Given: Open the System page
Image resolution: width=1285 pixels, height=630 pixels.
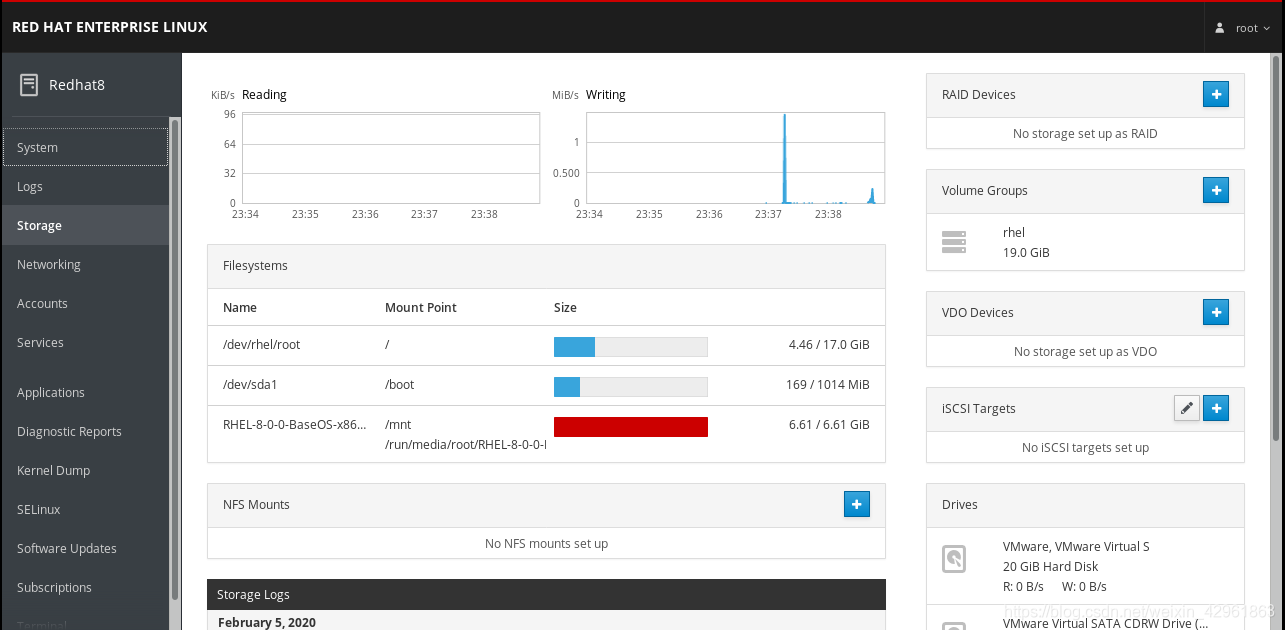Looking at the screenshot, I should click(x=85, y=147).
